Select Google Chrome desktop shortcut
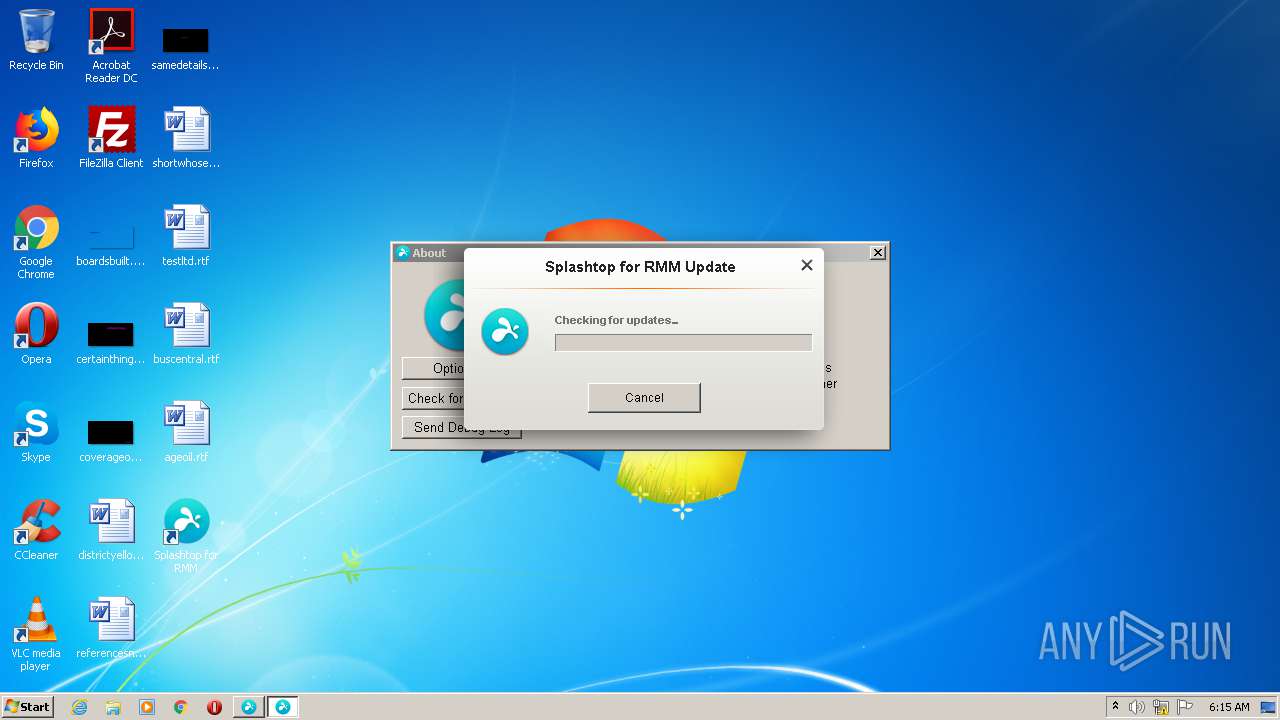This screenshot has height=720, width=1280. 36,243
